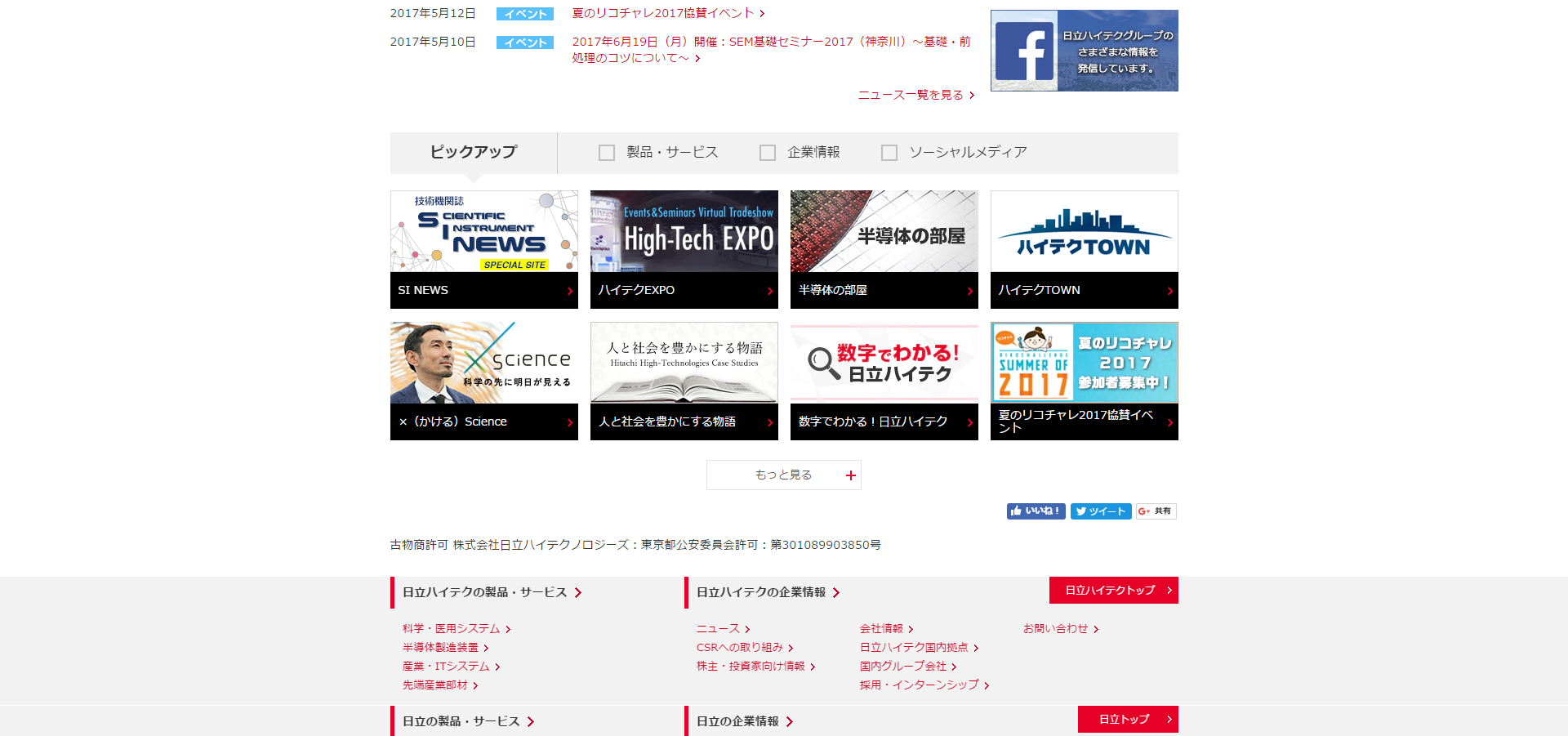Open ハイテクTOWN via its arrow icon

pos(1170,290)
